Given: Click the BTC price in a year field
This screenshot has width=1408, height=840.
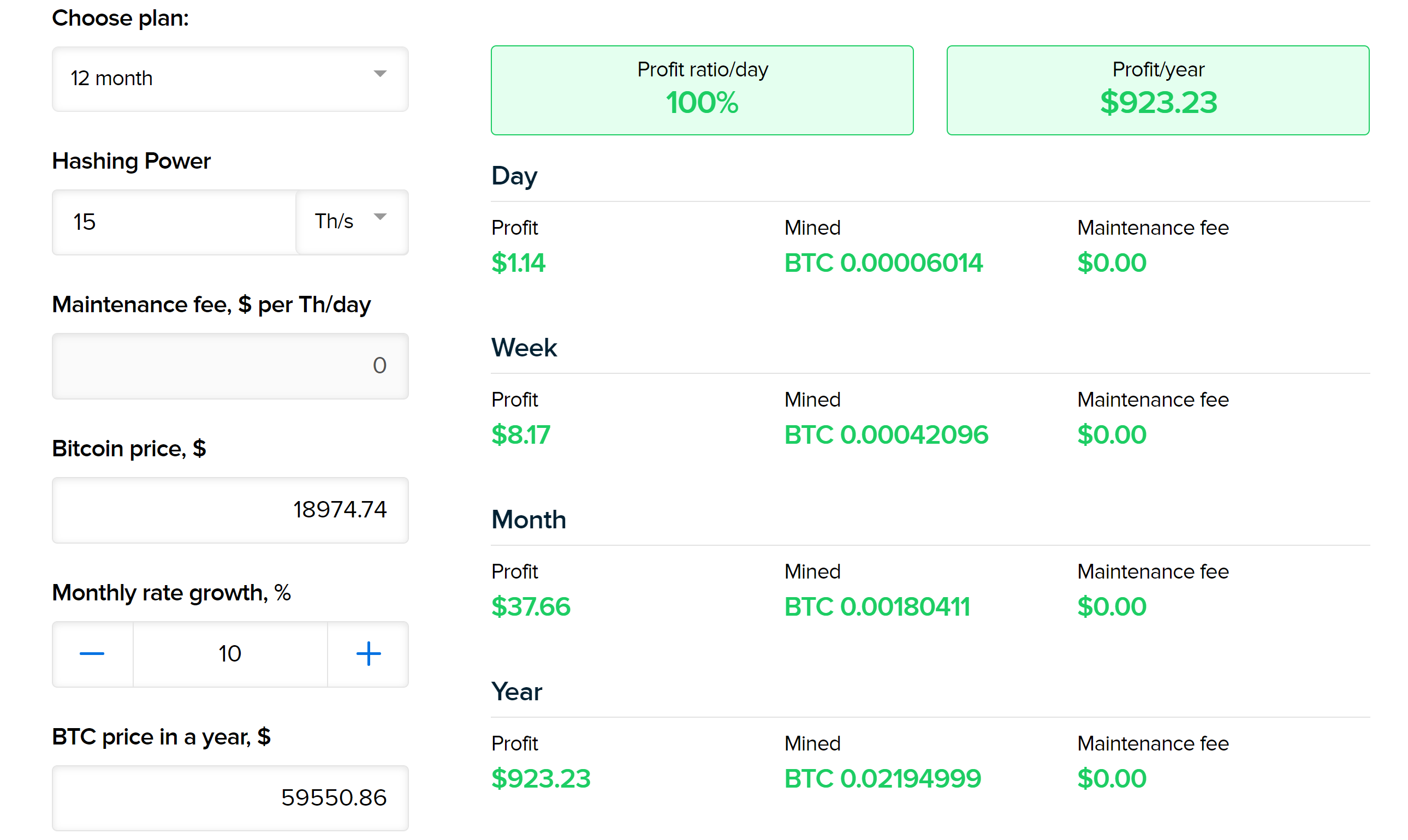Looking at the screenshot, I should pos(230,810).
